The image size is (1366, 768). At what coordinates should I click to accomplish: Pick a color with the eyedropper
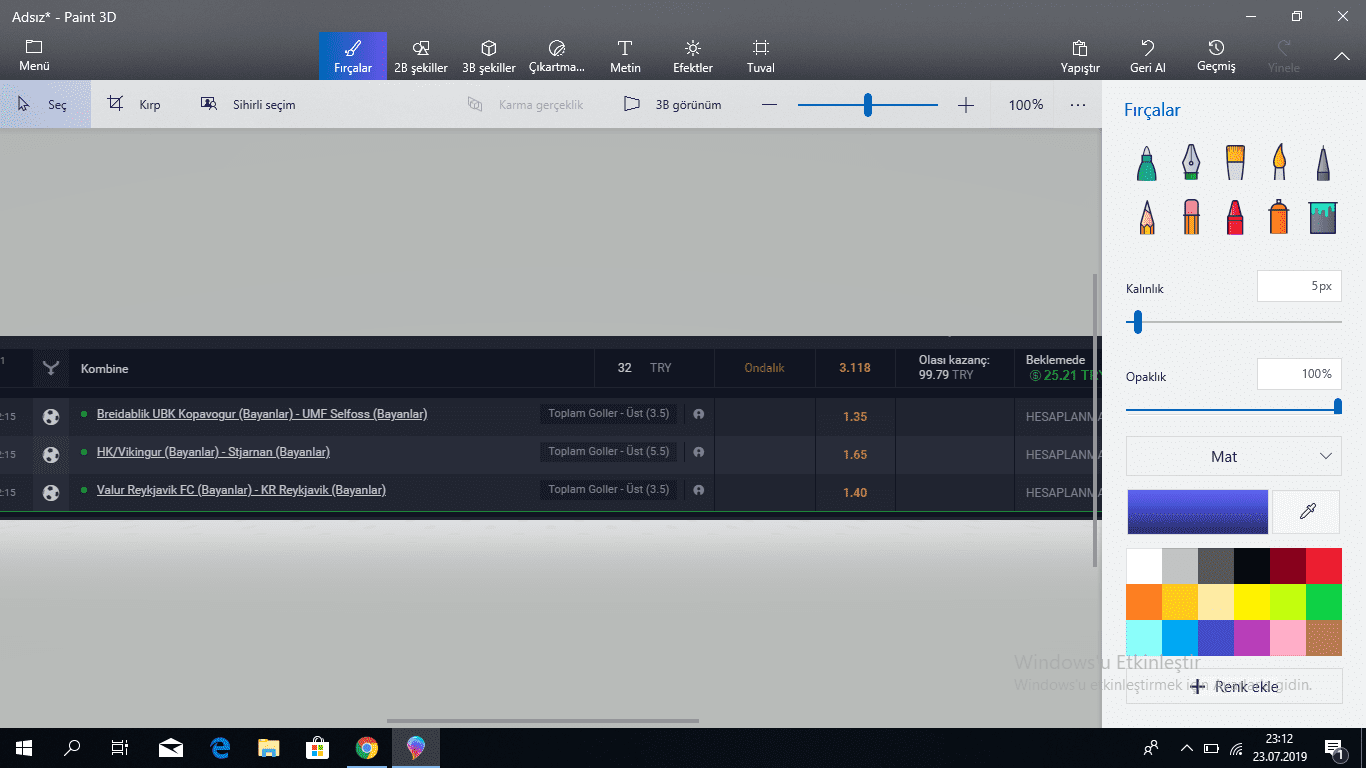tap(1307, 512)
